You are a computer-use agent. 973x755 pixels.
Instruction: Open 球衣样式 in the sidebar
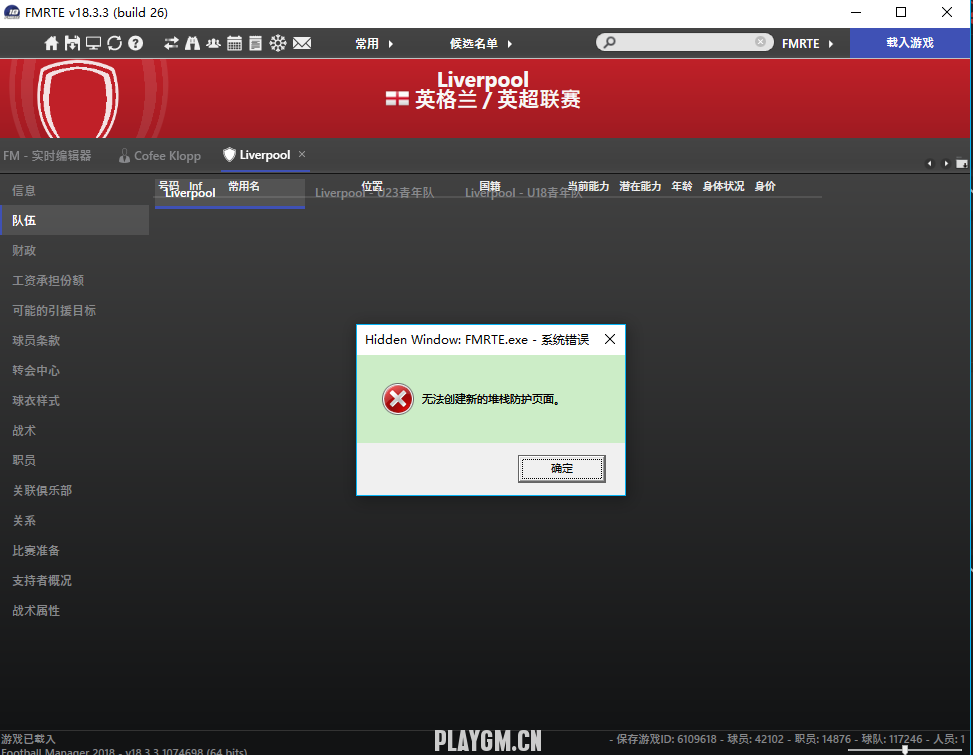(74, 401)
